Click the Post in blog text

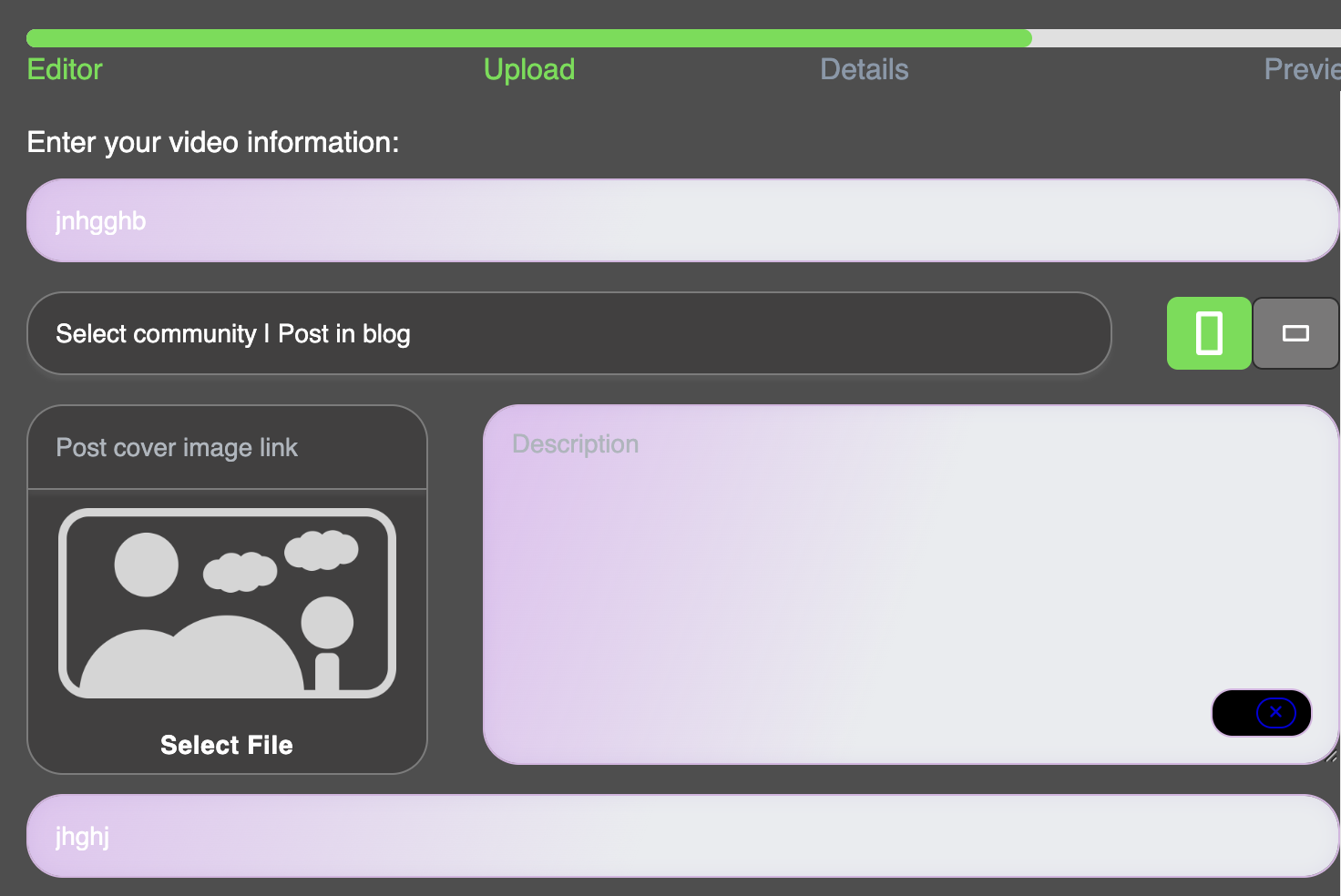tap(344, 334)
